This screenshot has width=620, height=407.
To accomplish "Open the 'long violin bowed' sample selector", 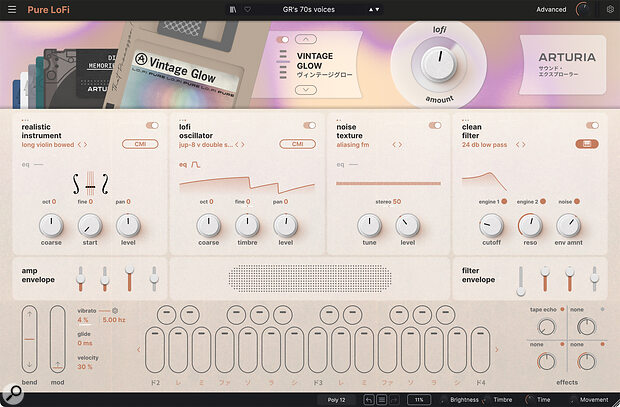I will click(x=48, y=145).
